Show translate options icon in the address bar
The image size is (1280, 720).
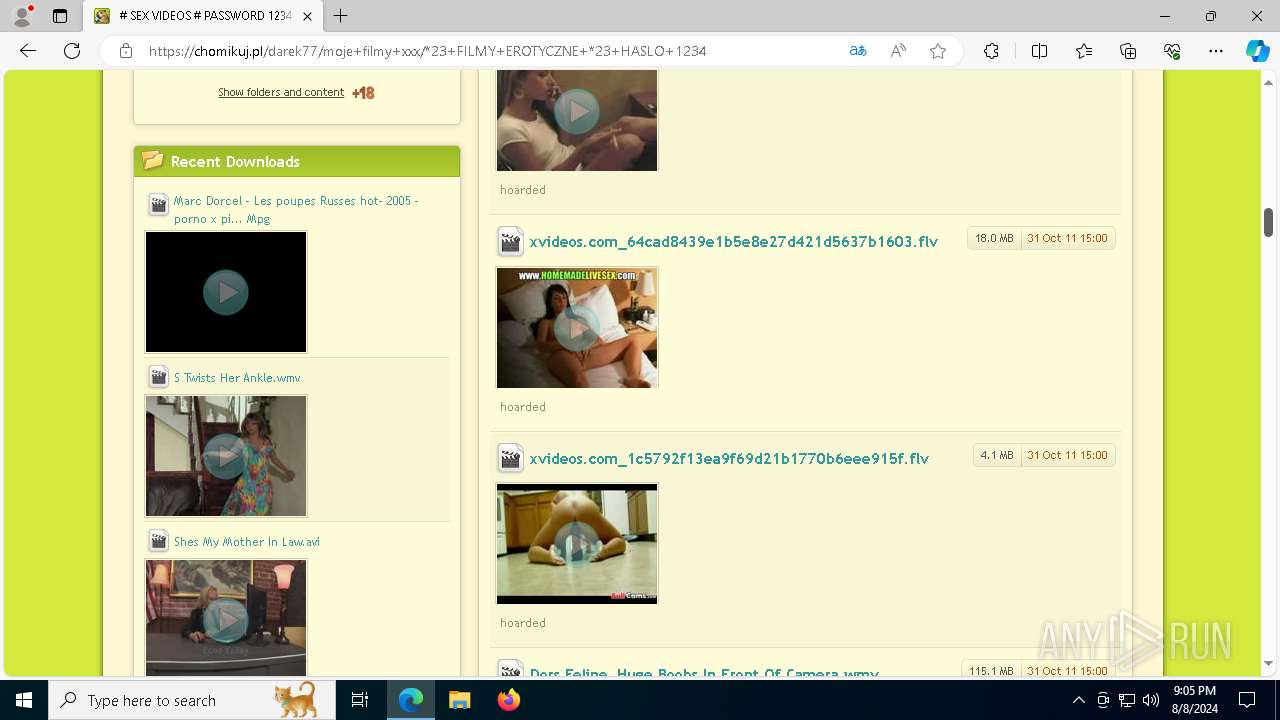(858, 51)
